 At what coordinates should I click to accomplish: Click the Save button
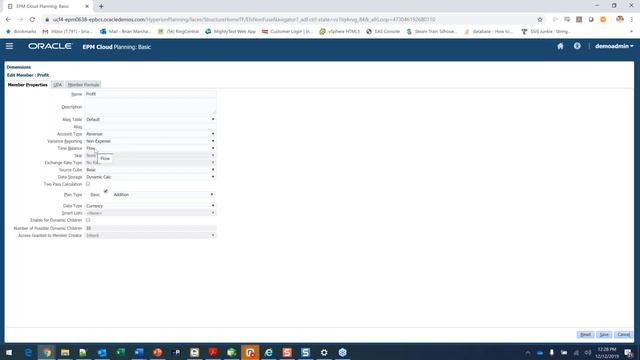pos(604,335)
